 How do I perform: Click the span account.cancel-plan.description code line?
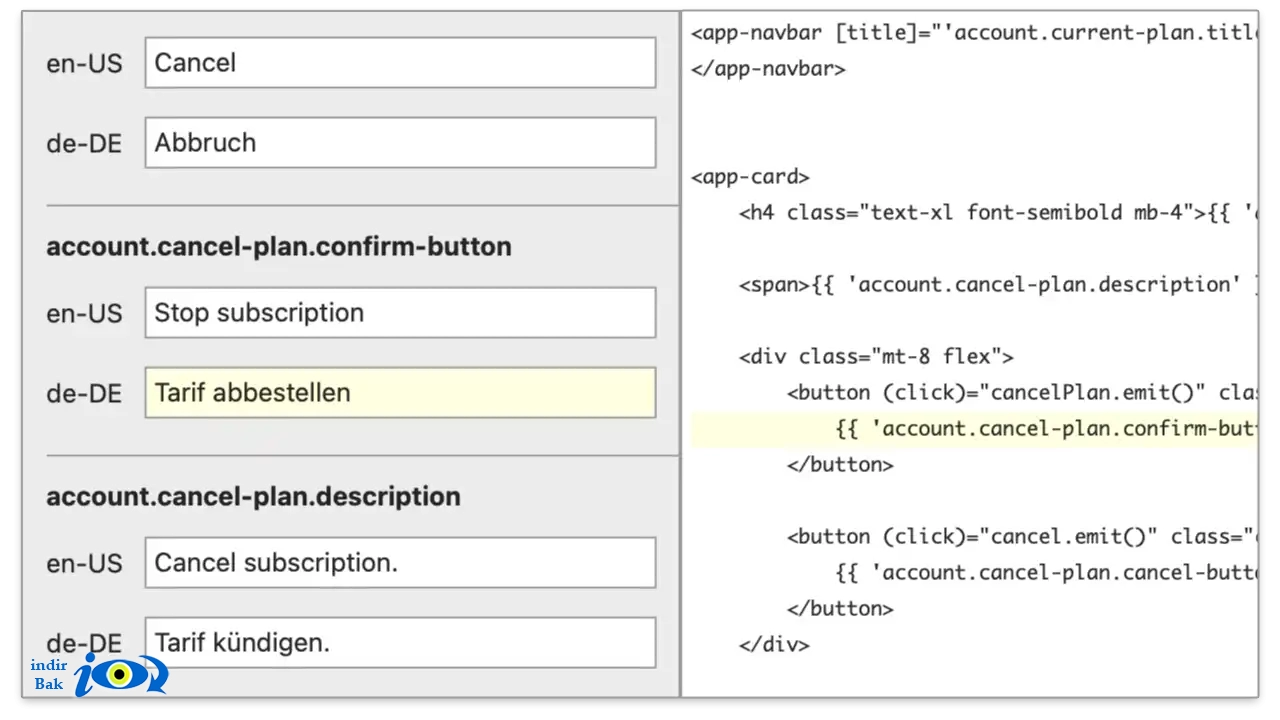pos(997,285)
